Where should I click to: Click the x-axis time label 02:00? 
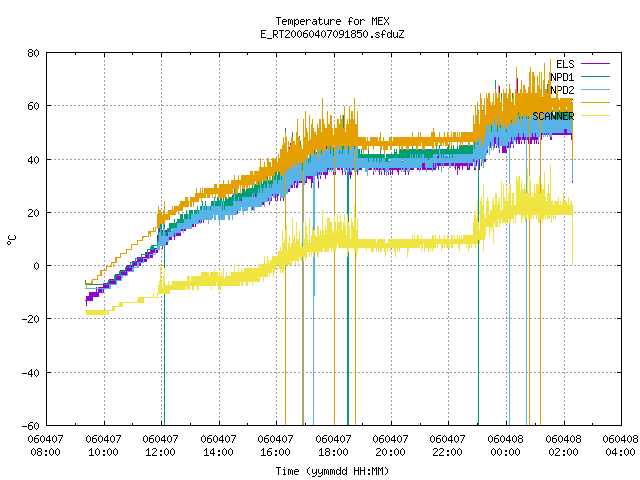564,452
